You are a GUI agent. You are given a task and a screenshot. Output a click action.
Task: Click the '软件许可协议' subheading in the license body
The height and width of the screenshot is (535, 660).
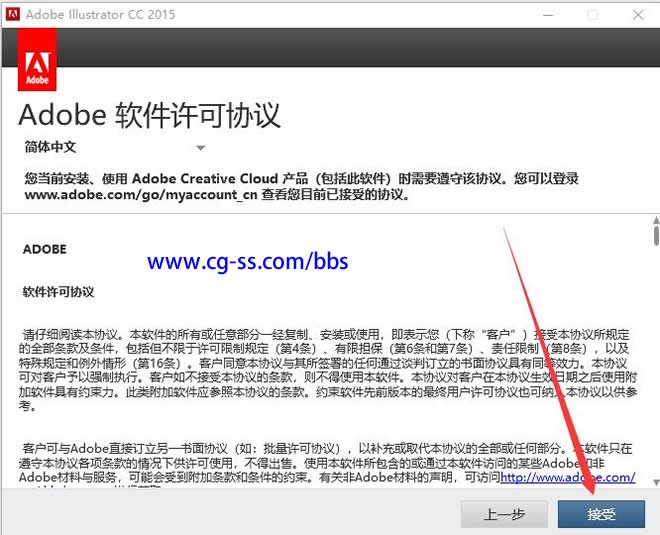pyautogui.click(x=58, y=292)
